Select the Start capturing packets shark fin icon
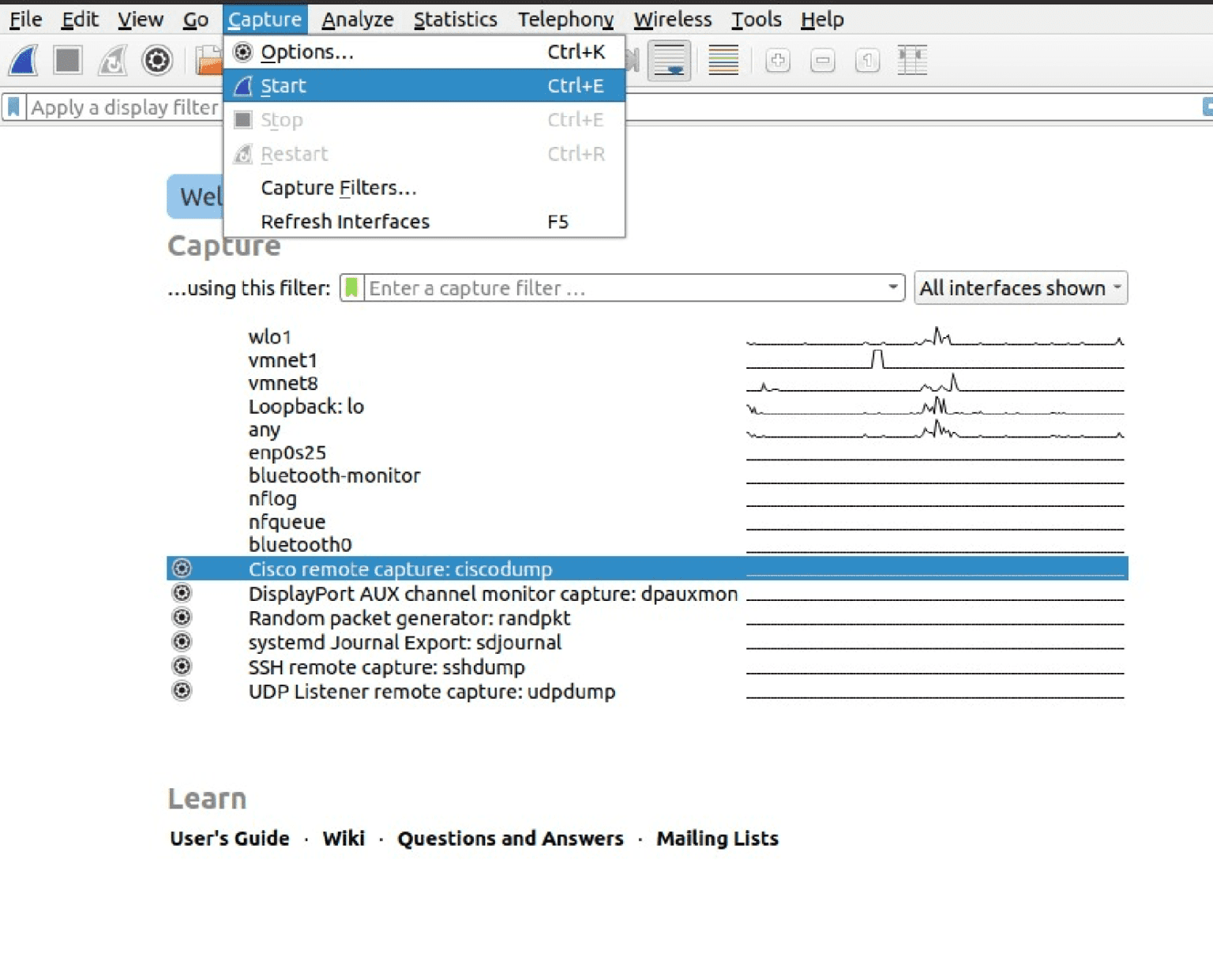Viewport: 1213px width, 980px height. (x=22, y=60)
